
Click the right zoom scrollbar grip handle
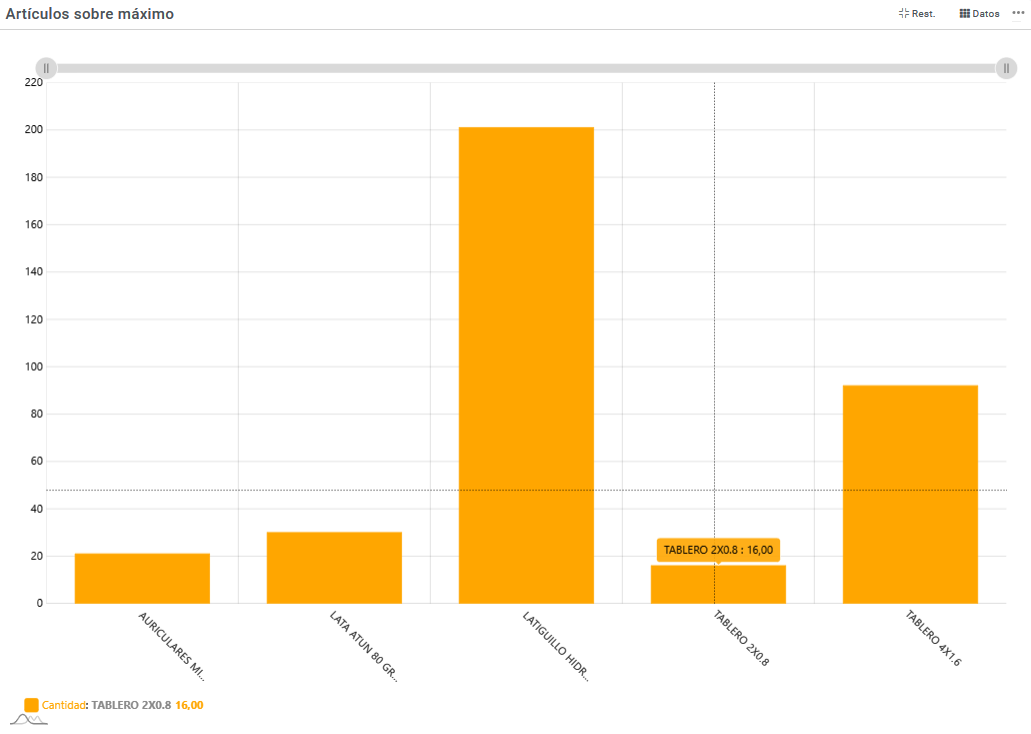[x=1006, y=68]
